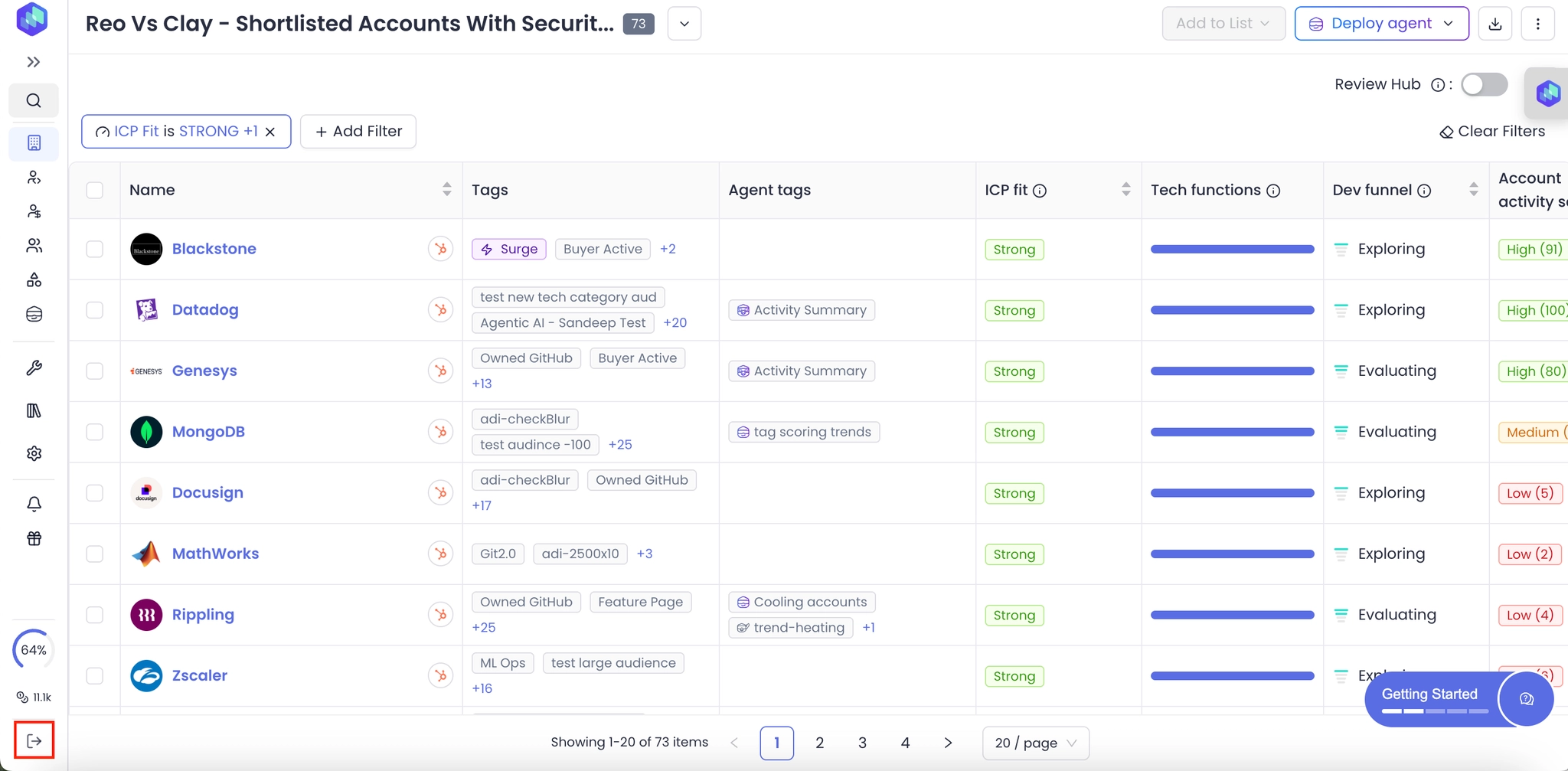Open the 20 / page size dropdown
Screen dimensions: 1568x771
click(1036, 743)
